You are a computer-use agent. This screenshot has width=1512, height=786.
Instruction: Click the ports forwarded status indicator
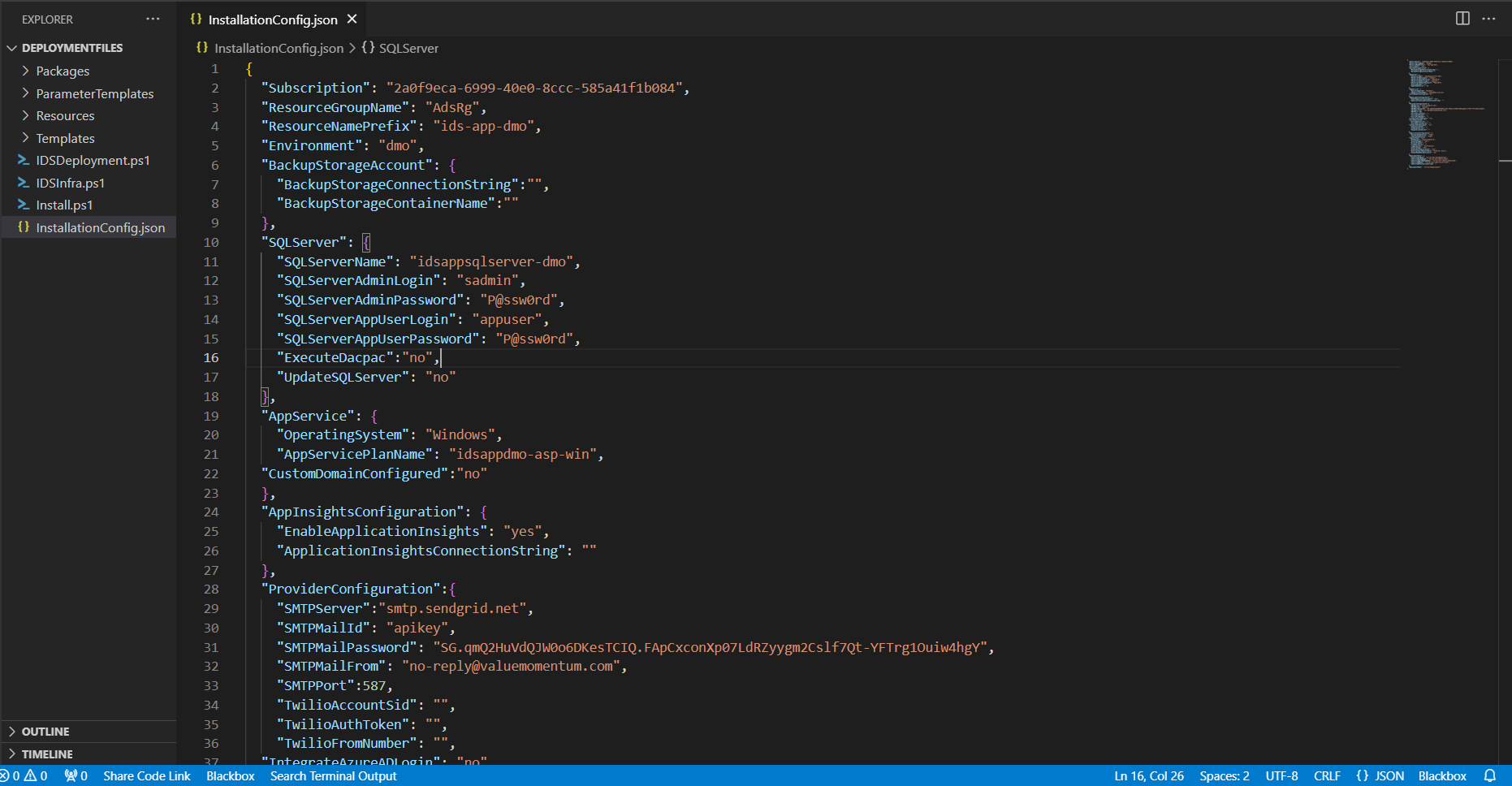(76, 776)
